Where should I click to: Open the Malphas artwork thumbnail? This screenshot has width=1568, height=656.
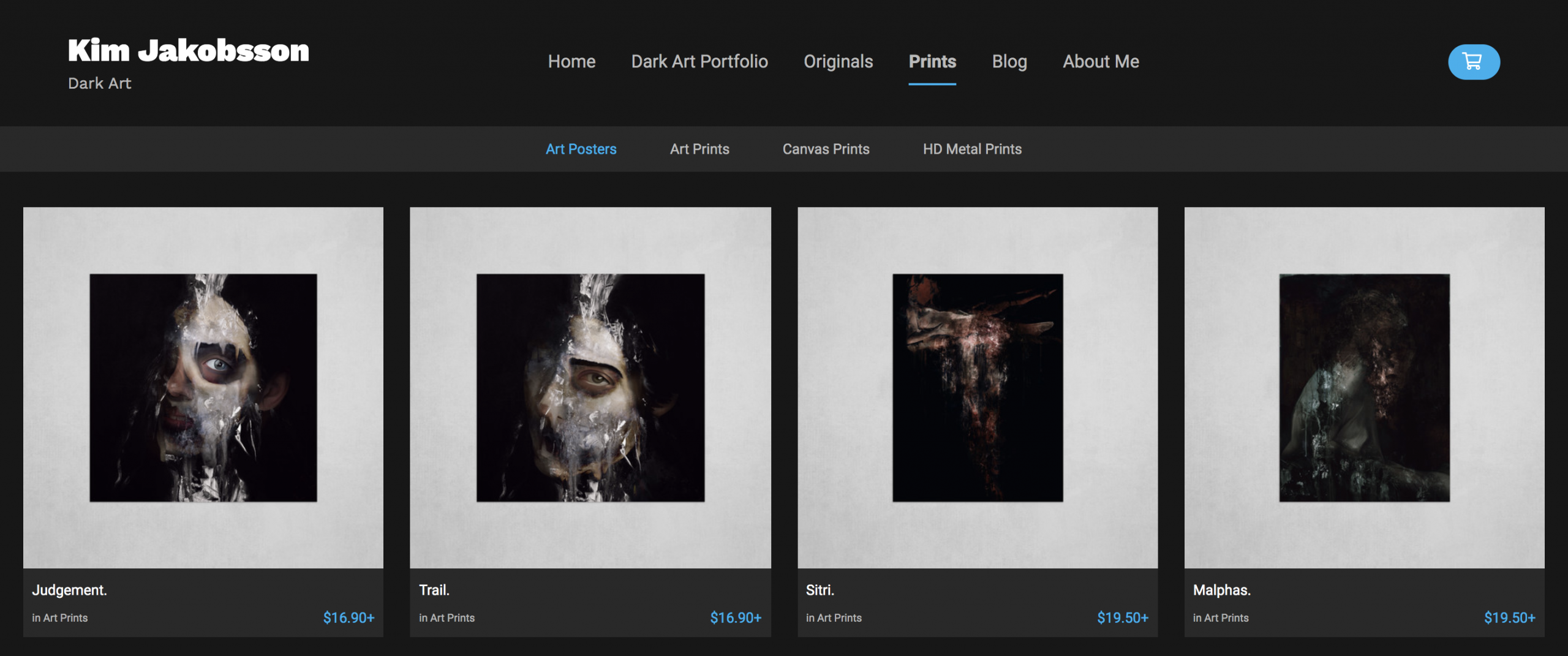point(1364,387)
